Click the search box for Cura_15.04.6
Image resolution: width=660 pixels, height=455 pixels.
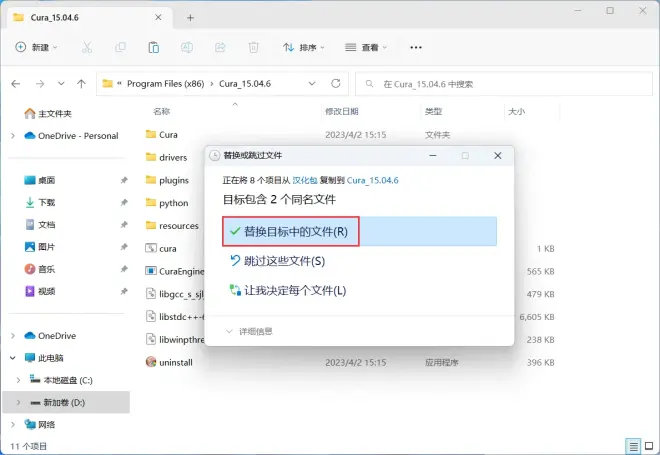coord(504,84)
